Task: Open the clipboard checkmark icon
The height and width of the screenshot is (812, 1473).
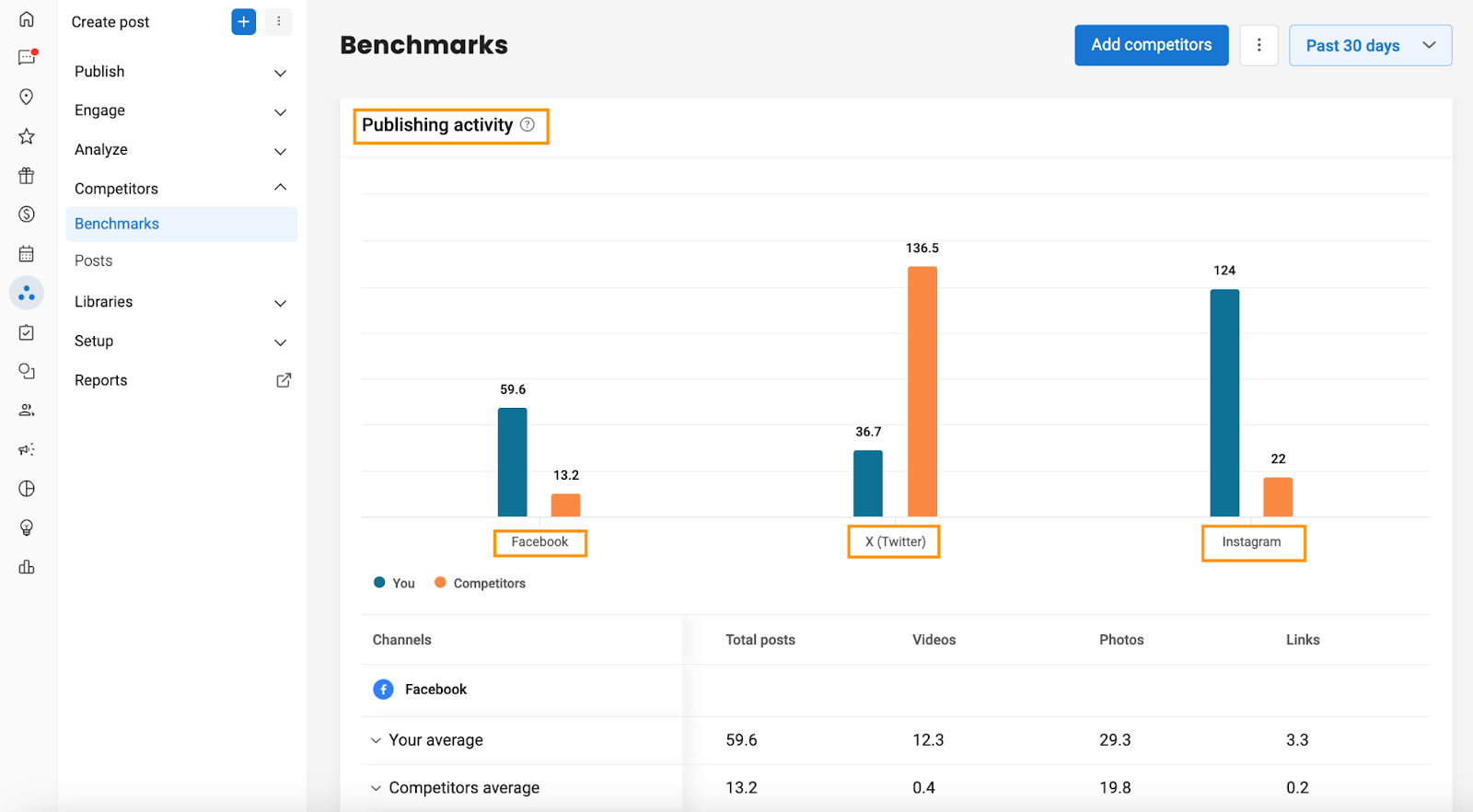Action: click(x=27, y=332)
